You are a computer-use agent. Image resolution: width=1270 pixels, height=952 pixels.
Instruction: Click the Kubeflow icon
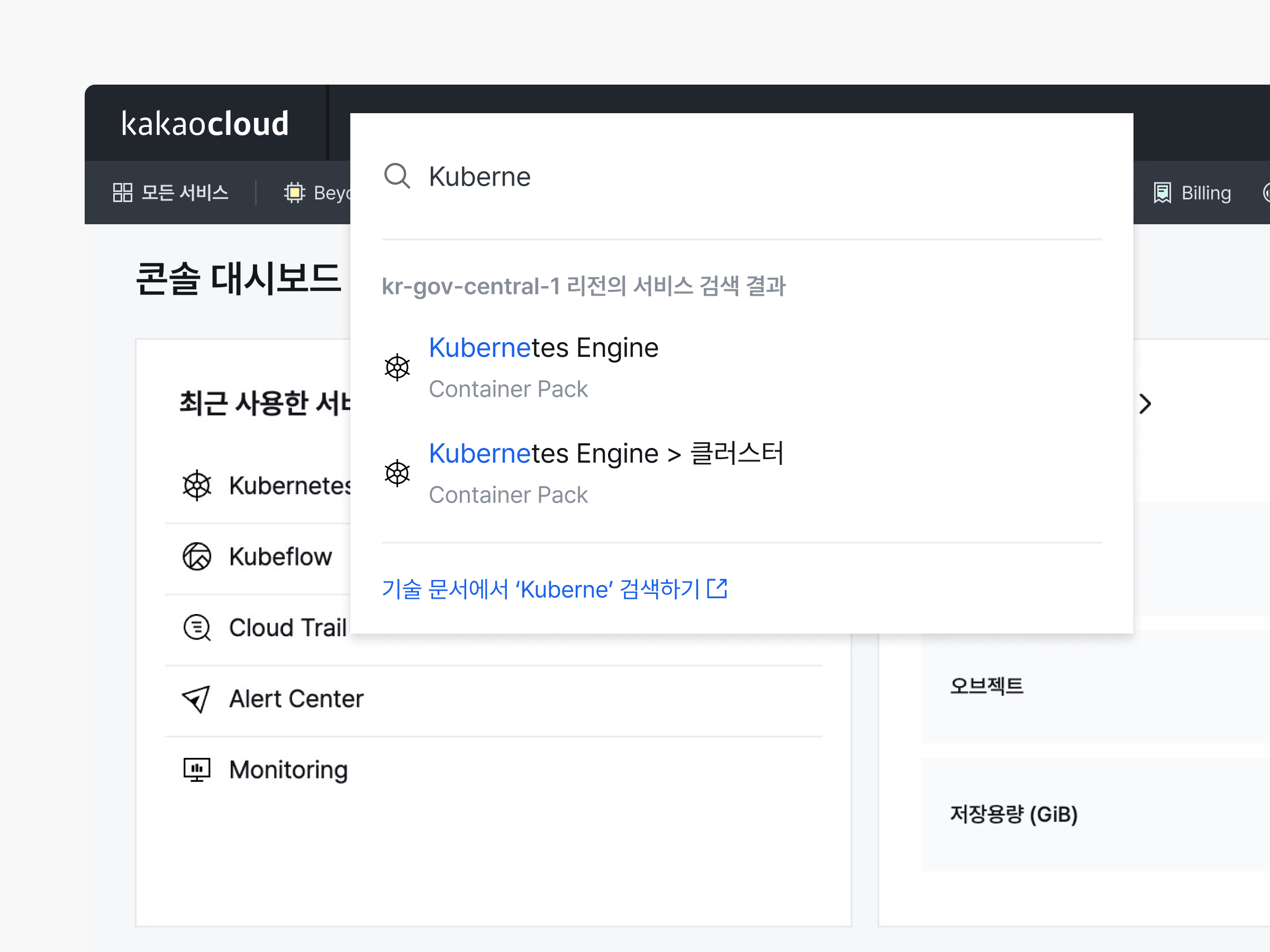click(x=196, y=556)
